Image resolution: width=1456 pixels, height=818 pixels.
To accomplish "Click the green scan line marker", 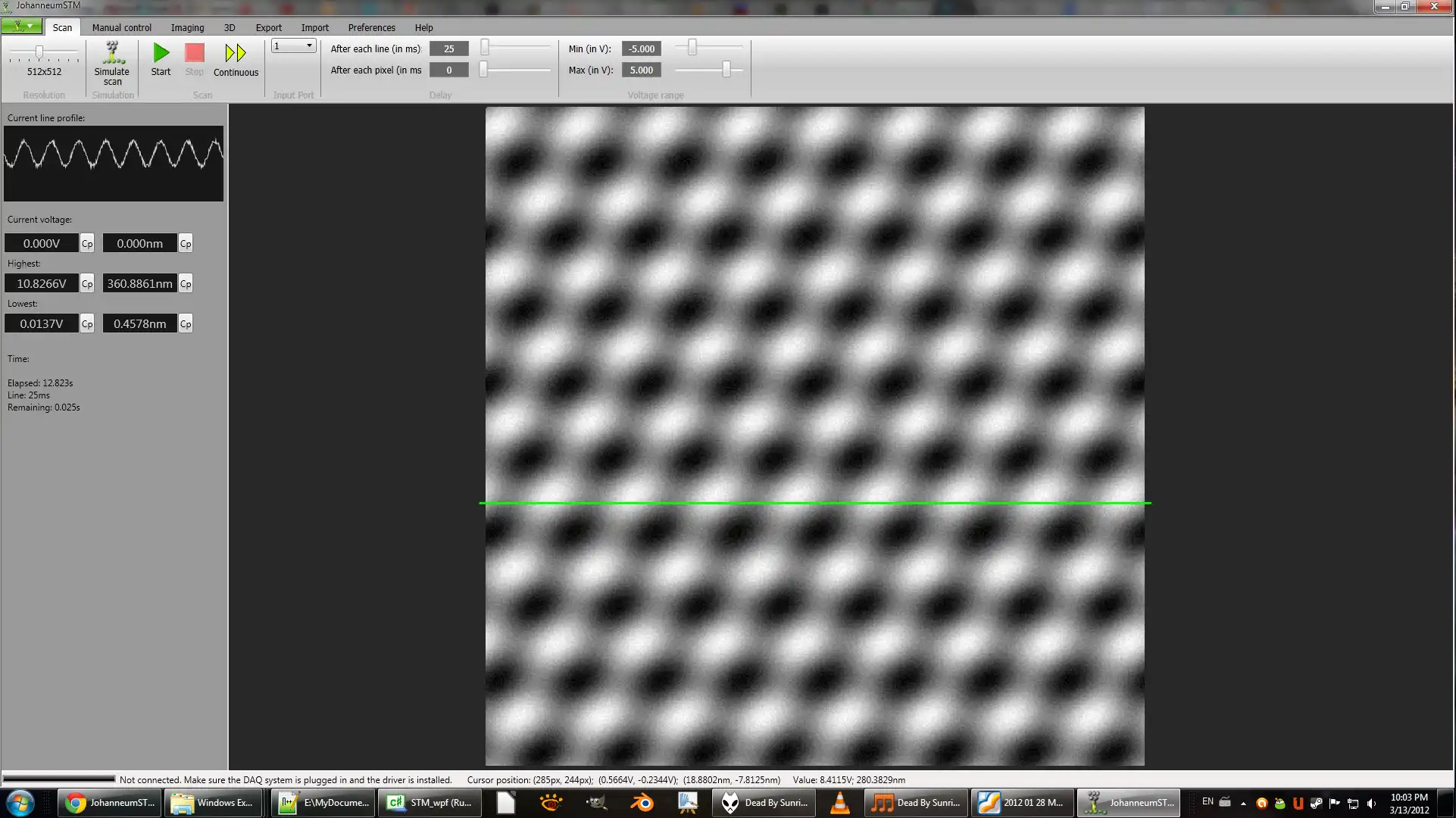I will [x=815, y=503].
